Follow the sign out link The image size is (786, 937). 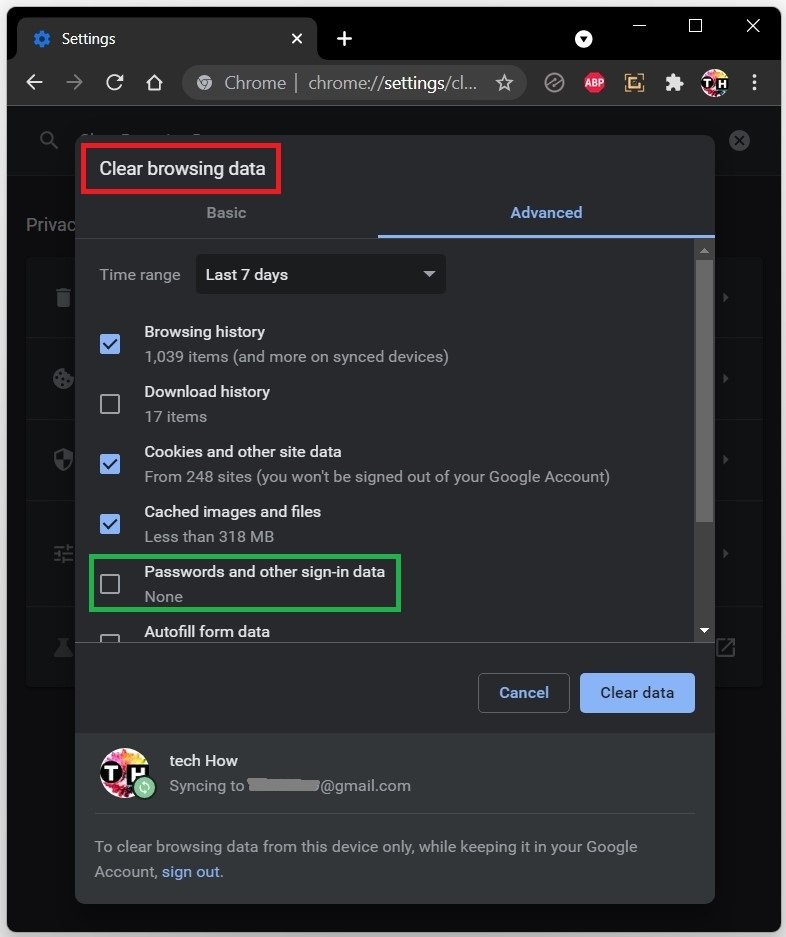click(x=190, y=872)
